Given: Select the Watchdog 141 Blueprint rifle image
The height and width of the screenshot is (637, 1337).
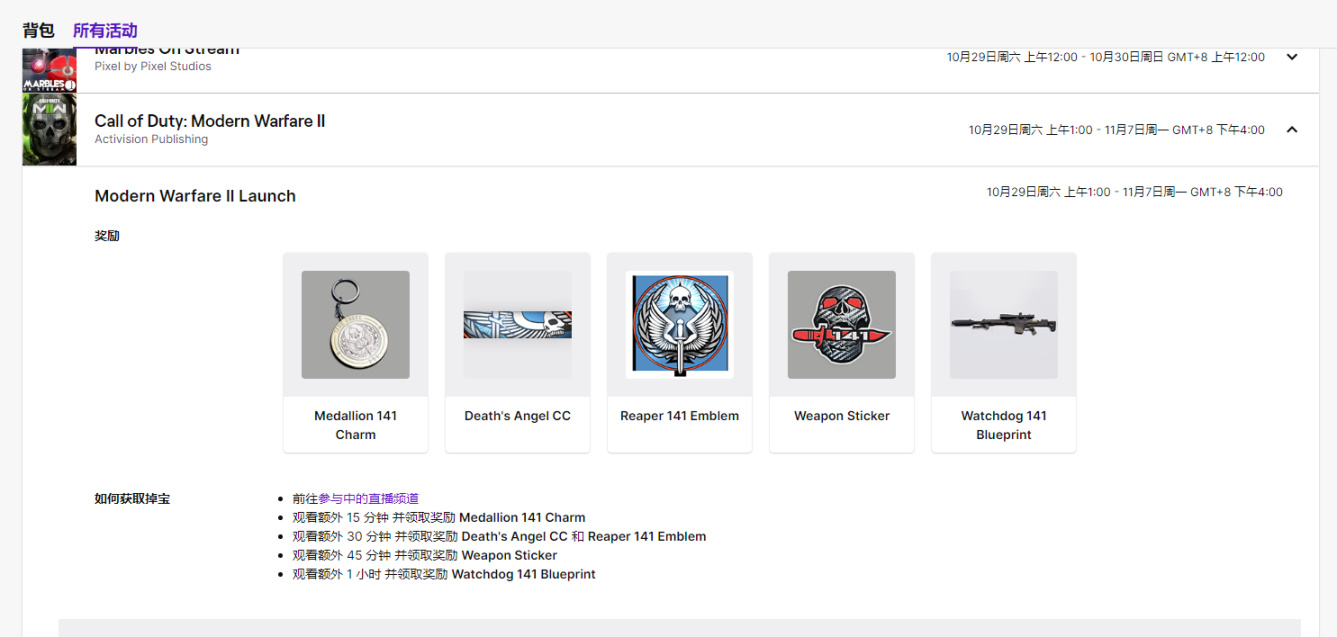Looking at the screenshot, I should [x=1004, y=325].
